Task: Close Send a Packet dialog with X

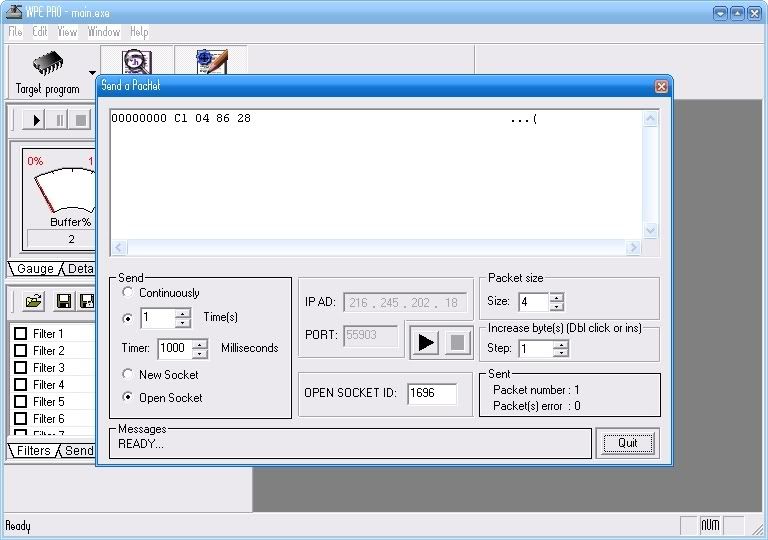Action: click(661, 87)
